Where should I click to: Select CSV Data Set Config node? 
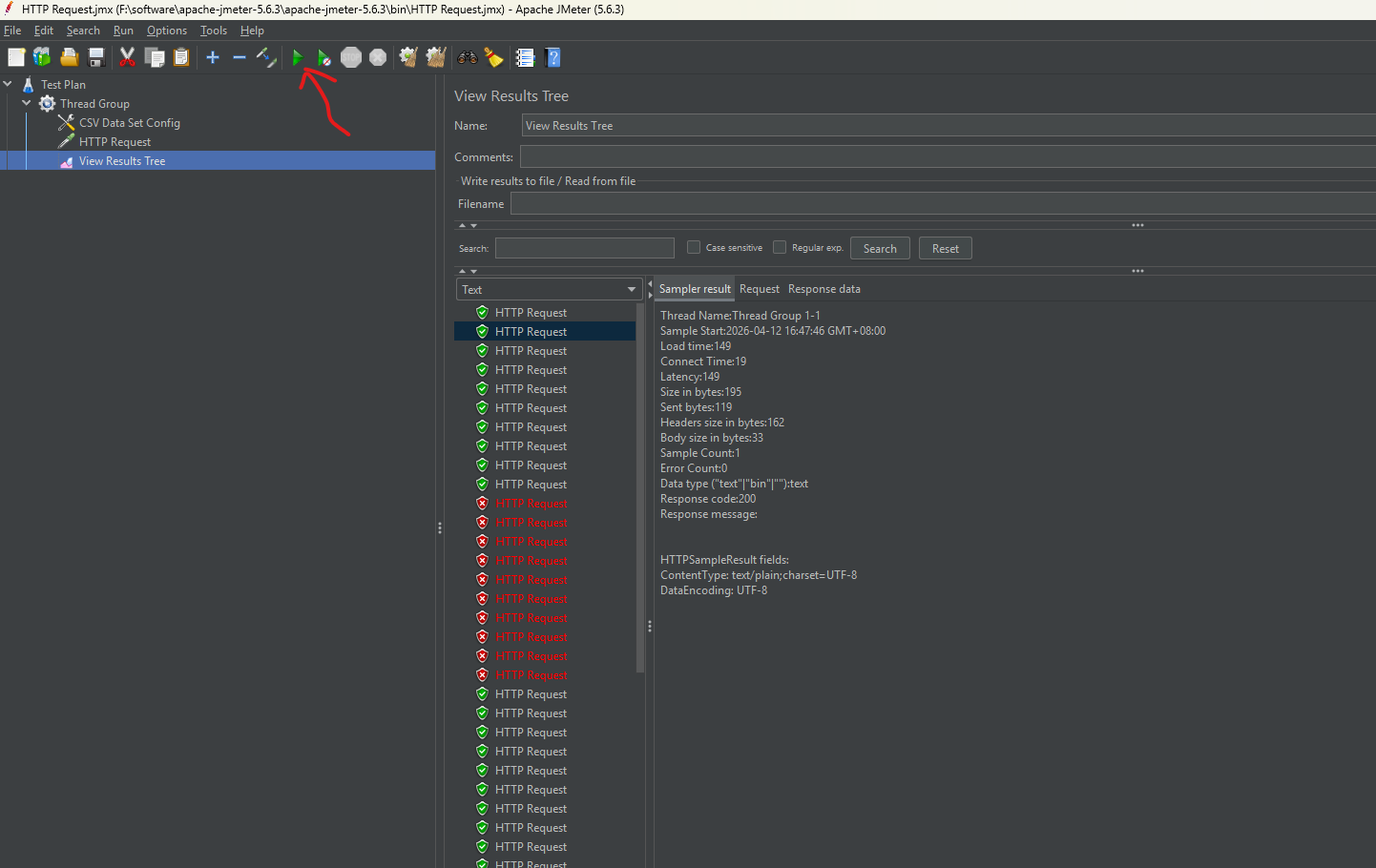point(130,122)
